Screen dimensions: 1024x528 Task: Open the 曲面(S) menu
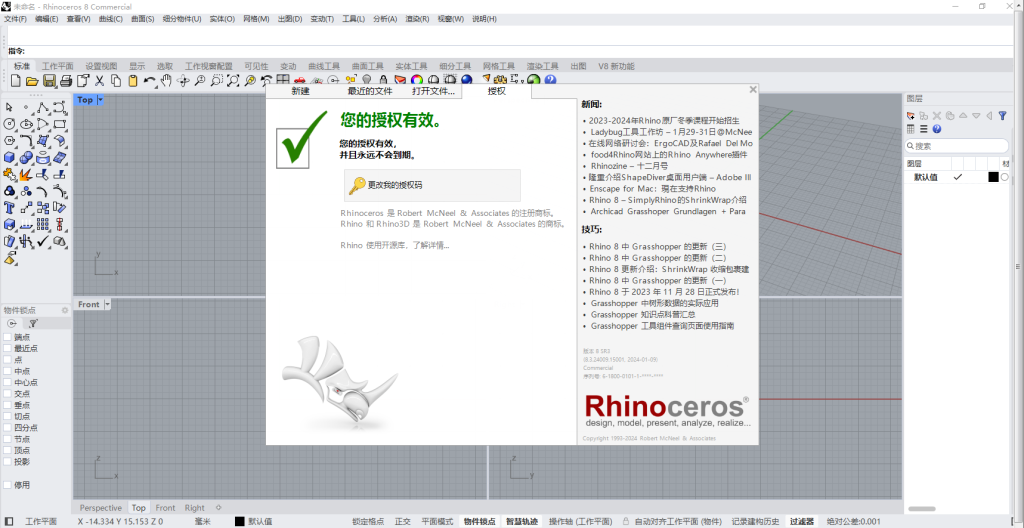coord(142,19)
